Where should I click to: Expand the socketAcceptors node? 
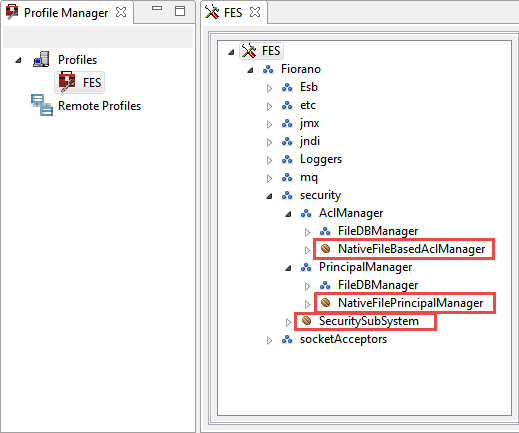point(269,340)
